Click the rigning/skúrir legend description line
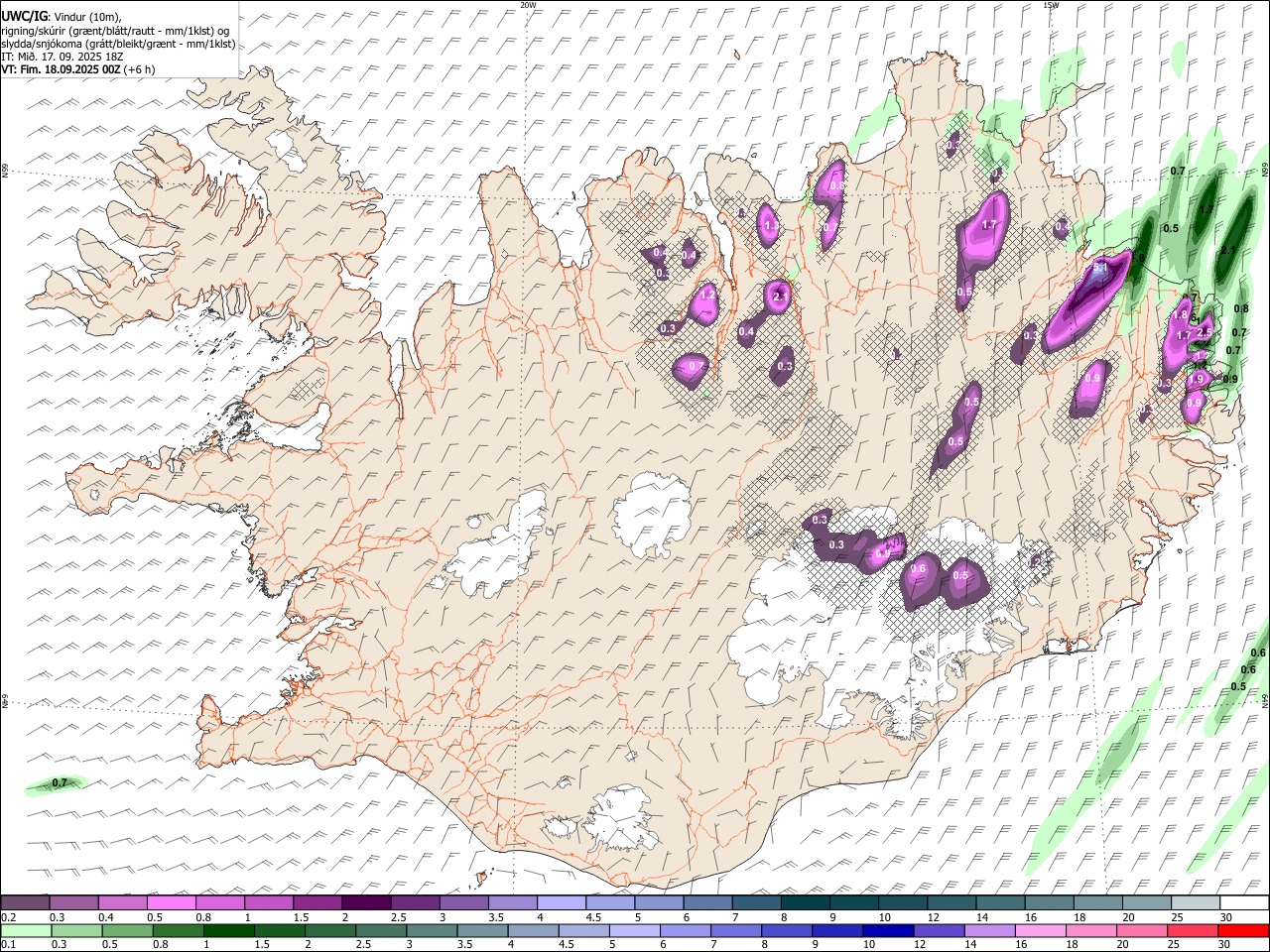 (115, 31)
